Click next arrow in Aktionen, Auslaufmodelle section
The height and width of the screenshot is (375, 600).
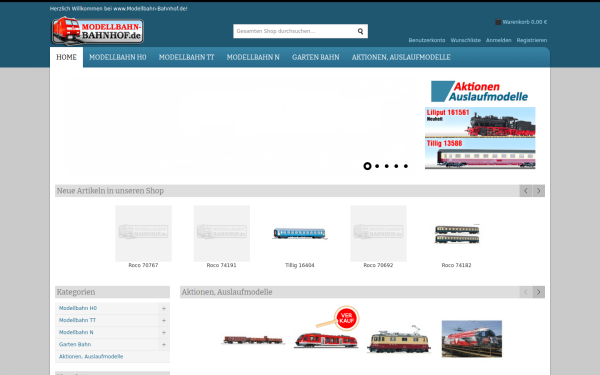coord(538,292)
